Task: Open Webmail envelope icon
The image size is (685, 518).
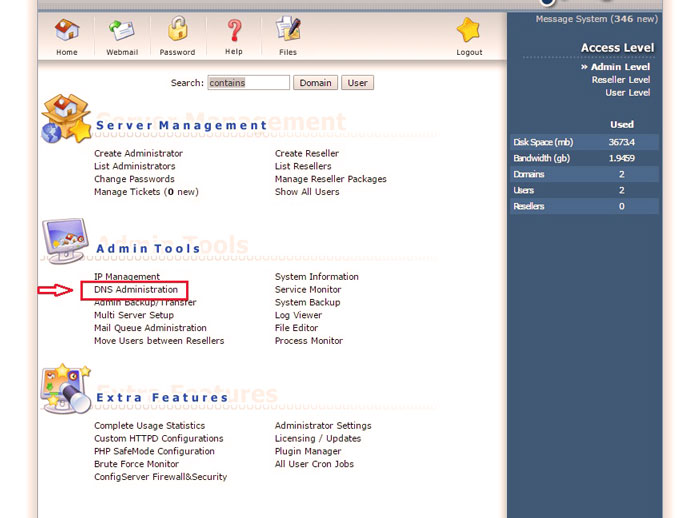Action: pyautogui.click(x=122, y=30)
